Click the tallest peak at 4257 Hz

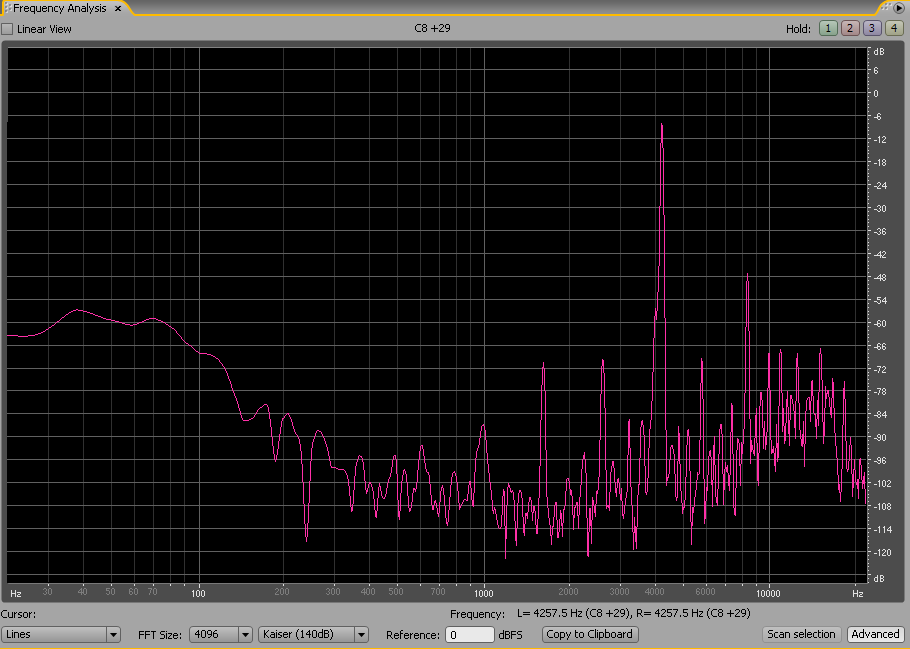(662, 125)
